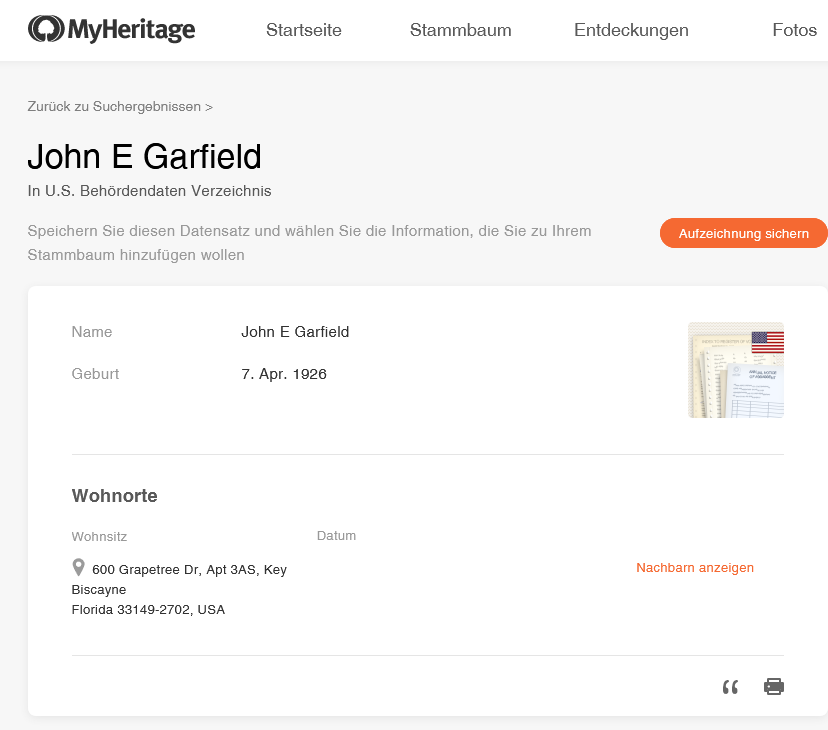Viewport: 828px width, 730px height.
Task: Open the Startseite menu item
Action: click(x=303, y=30)
